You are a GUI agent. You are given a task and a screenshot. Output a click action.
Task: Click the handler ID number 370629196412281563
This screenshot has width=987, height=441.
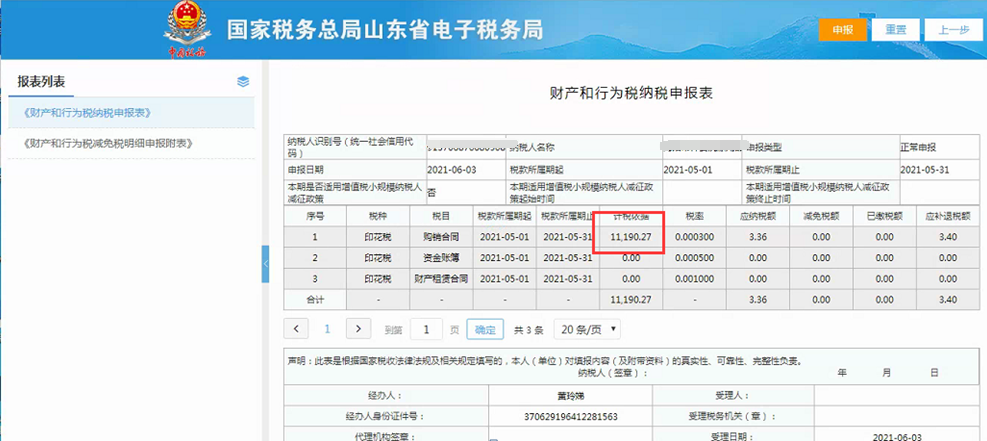[x=570, y=416]
